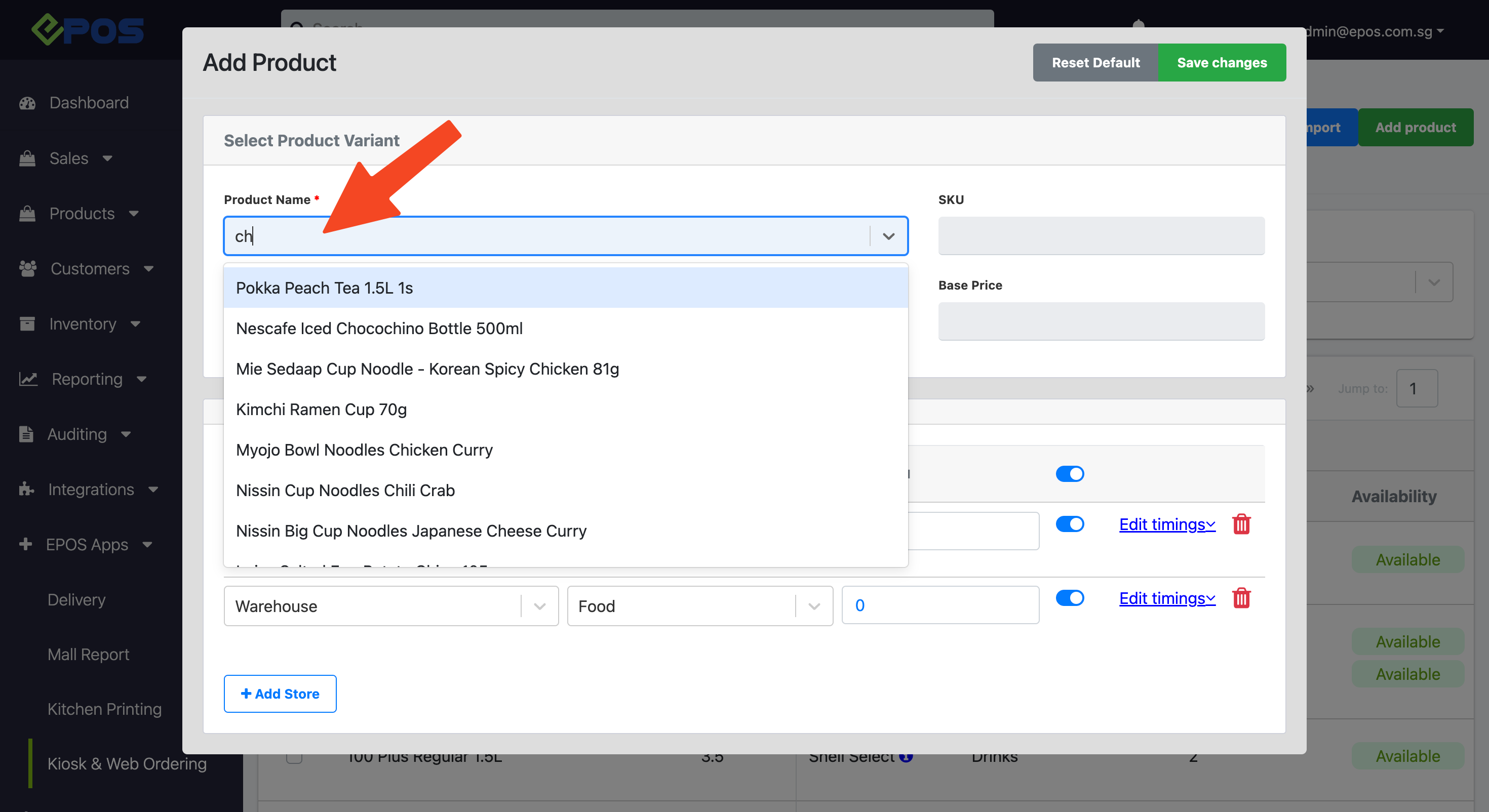Viewport: 1489px width, 812px height.
Task: Click the Add Store button
Action: point(280,694)
